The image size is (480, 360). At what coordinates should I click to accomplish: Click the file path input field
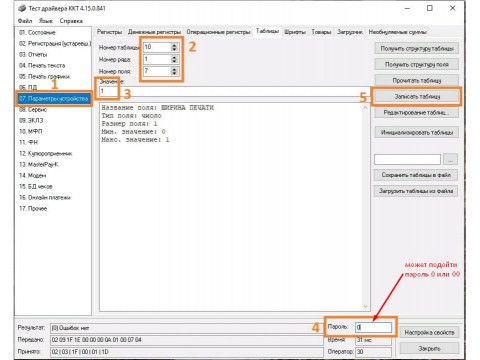[407, 159]
